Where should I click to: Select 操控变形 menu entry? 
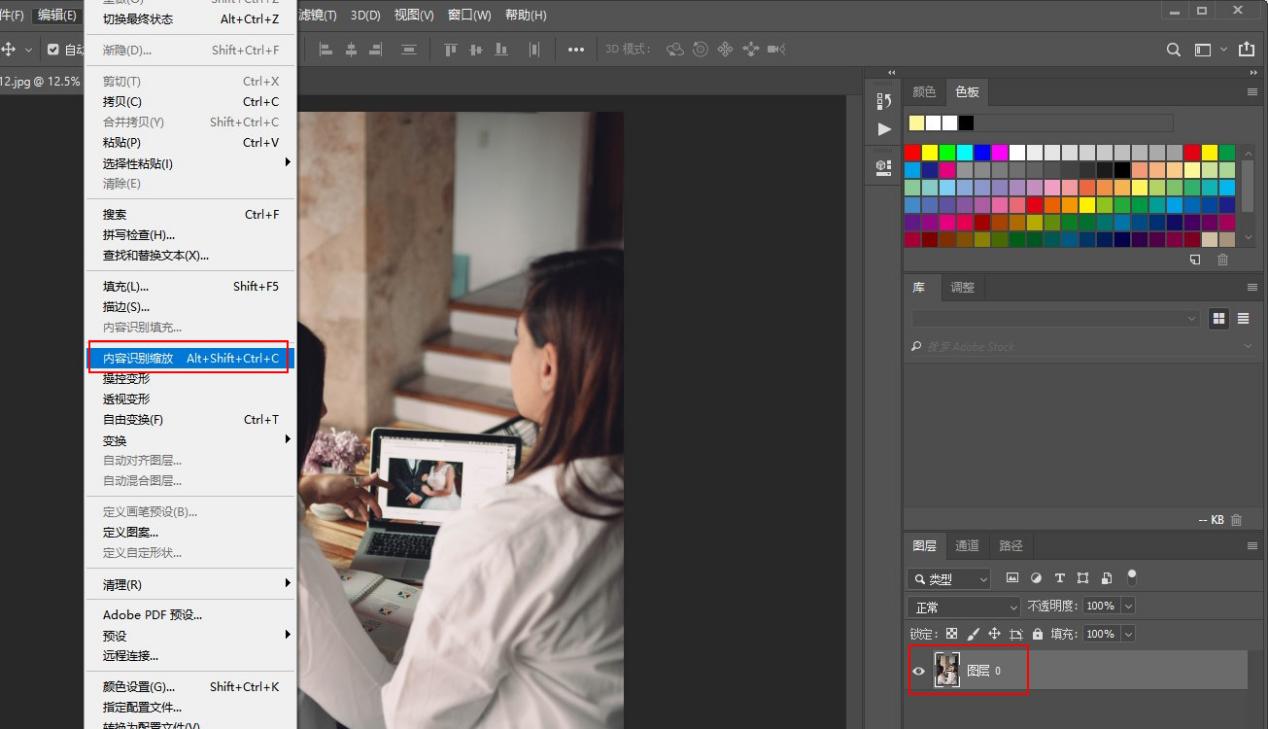tap(191, 379)
